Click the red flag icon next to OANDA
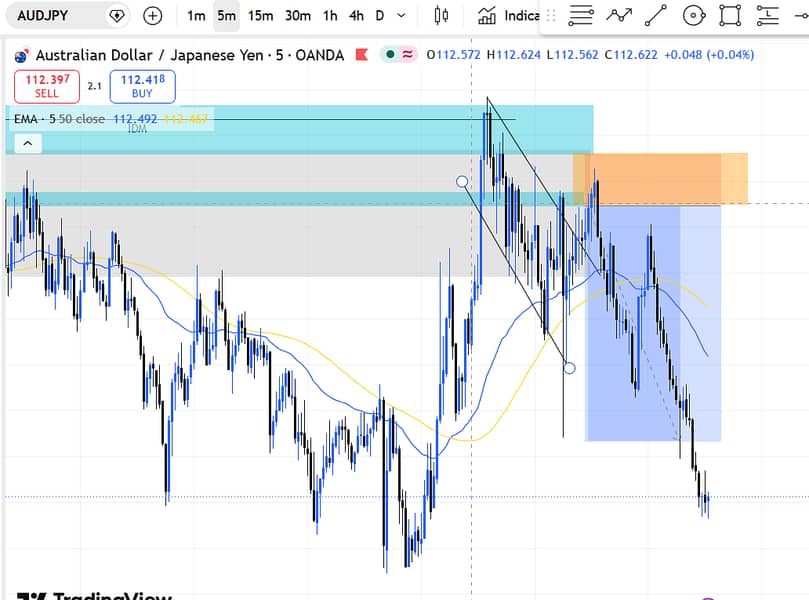Screen dimensions: 809x600 pos(362,55)
